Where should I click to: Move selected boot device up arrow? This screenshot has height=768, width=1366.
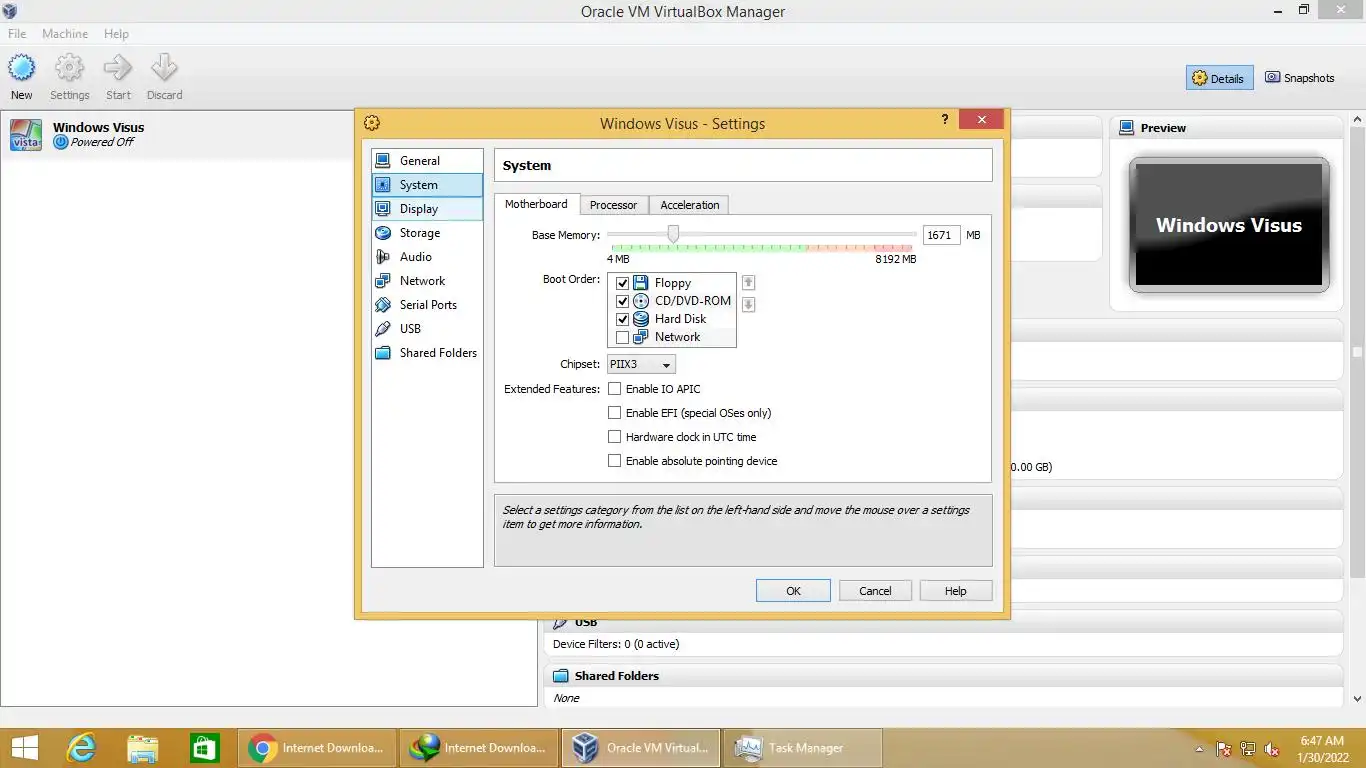pos(748,283)
